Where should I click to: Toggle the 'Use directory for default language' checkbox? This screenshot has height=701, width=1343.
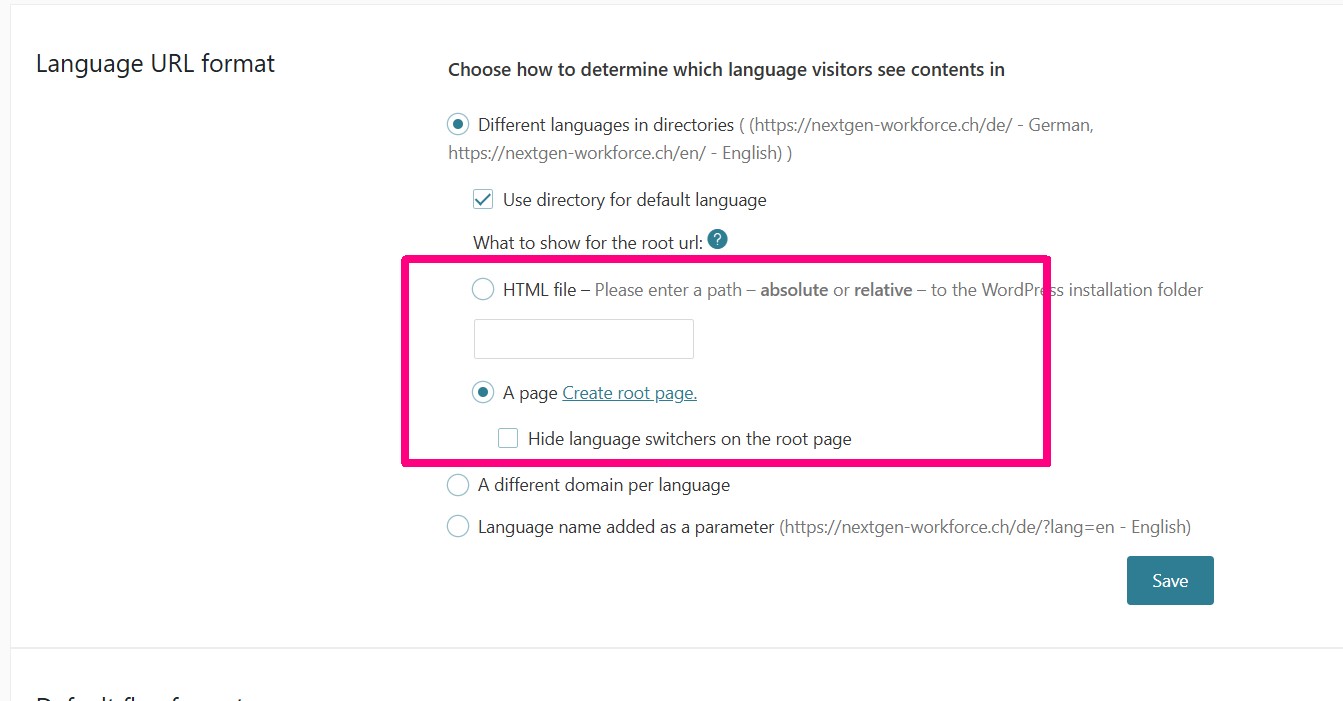pos(483,200)
